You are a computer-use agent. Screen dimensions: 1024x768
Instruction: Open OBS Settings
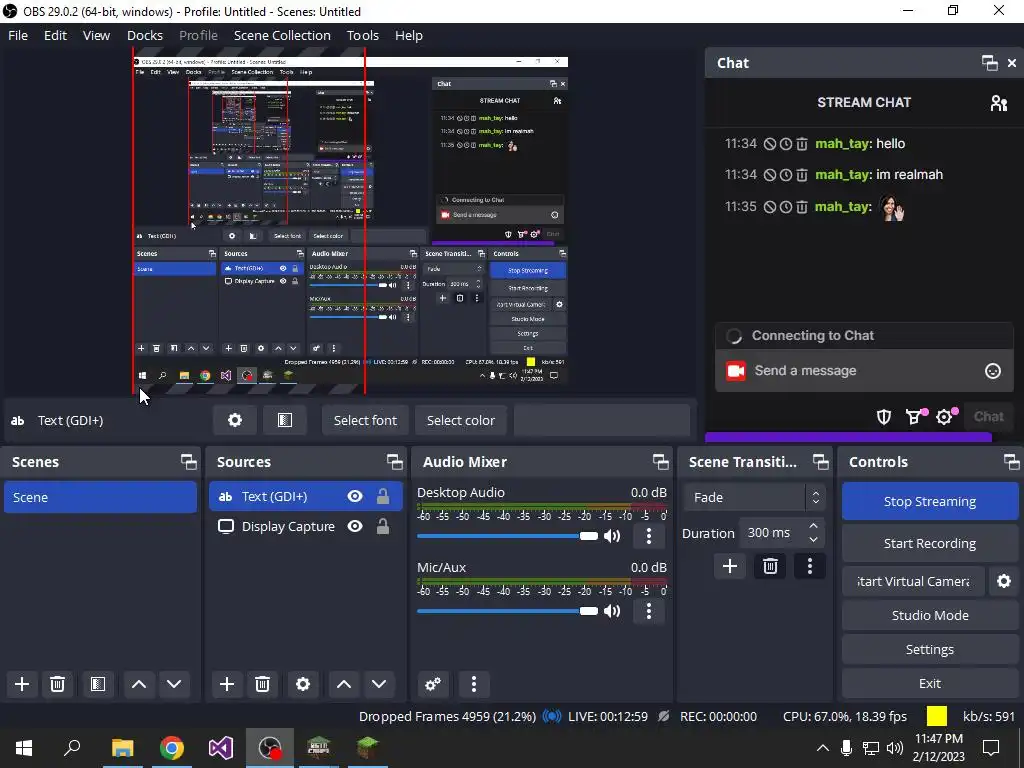[x=930, y=649]
